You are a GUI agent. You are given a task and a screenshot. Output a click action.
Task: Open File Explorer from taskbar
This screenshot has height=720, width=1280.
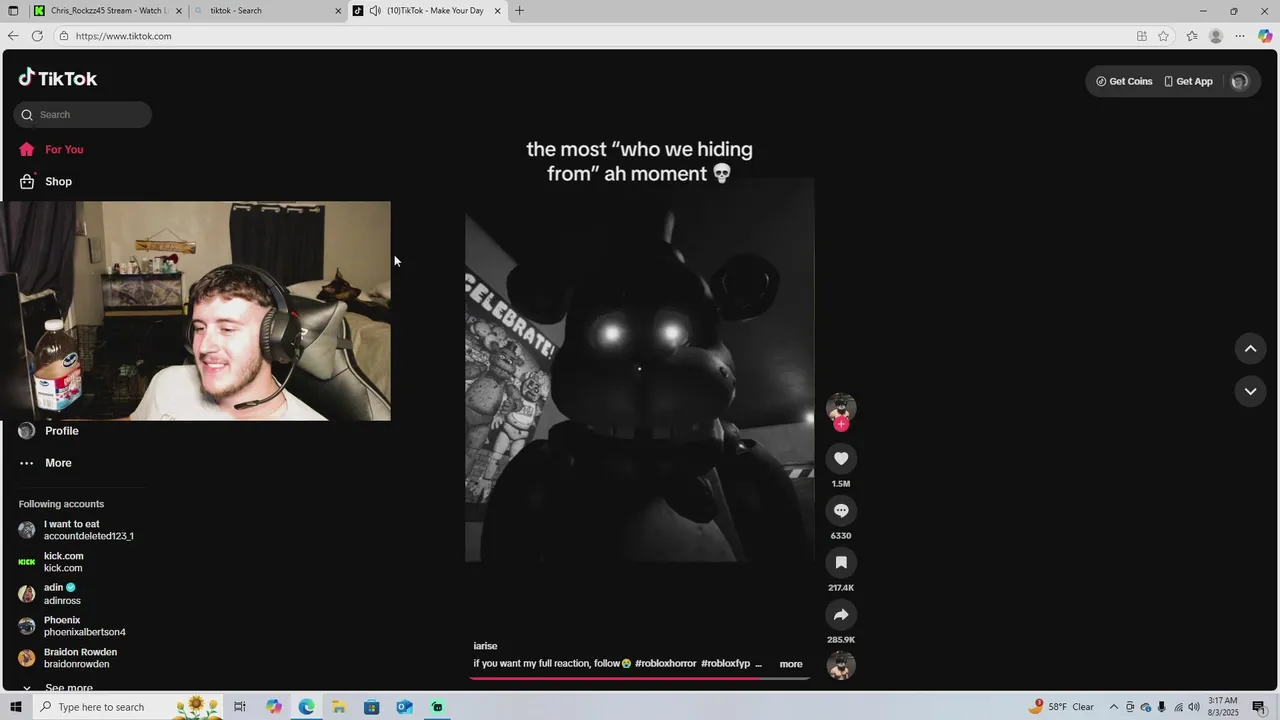pyautogui.click(x=339, y=707)
